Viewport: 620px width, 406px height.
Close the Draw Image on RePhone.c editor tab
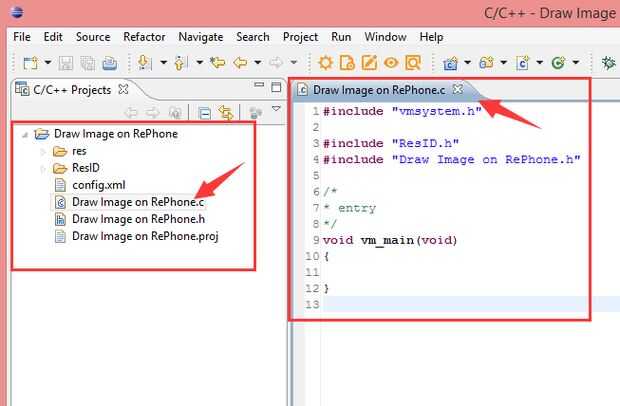(x=458, y=89)
